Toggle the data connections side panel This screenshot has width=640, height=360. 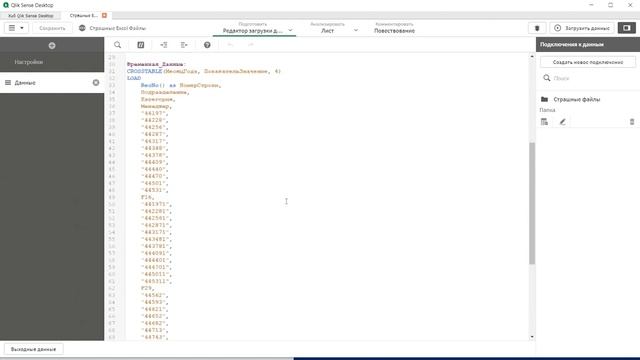tap(627, 28)
